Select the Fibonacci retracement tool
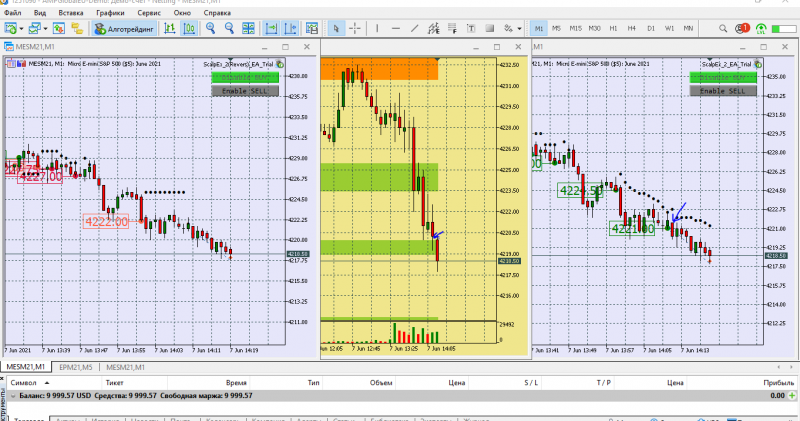Screen dimensions: 800x421 452,29
